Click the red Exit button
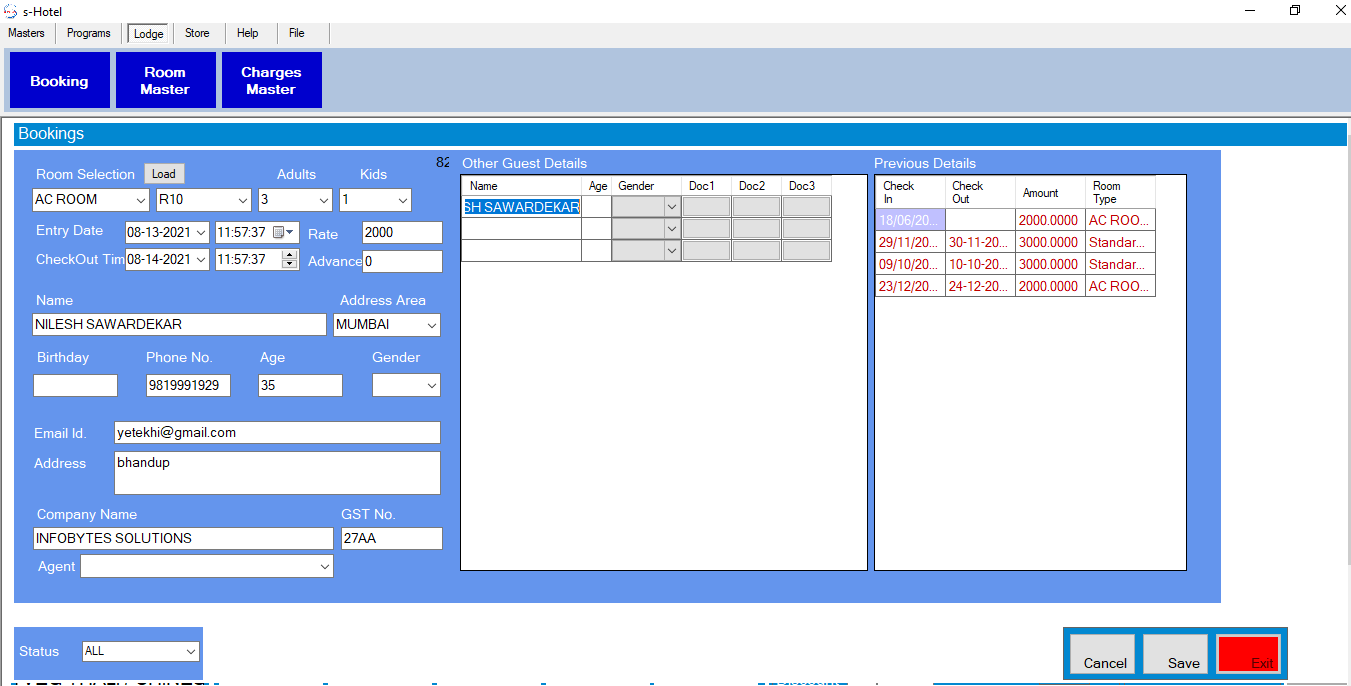This screenshot has height=686, width=1351. click(x=1248, y=655)
